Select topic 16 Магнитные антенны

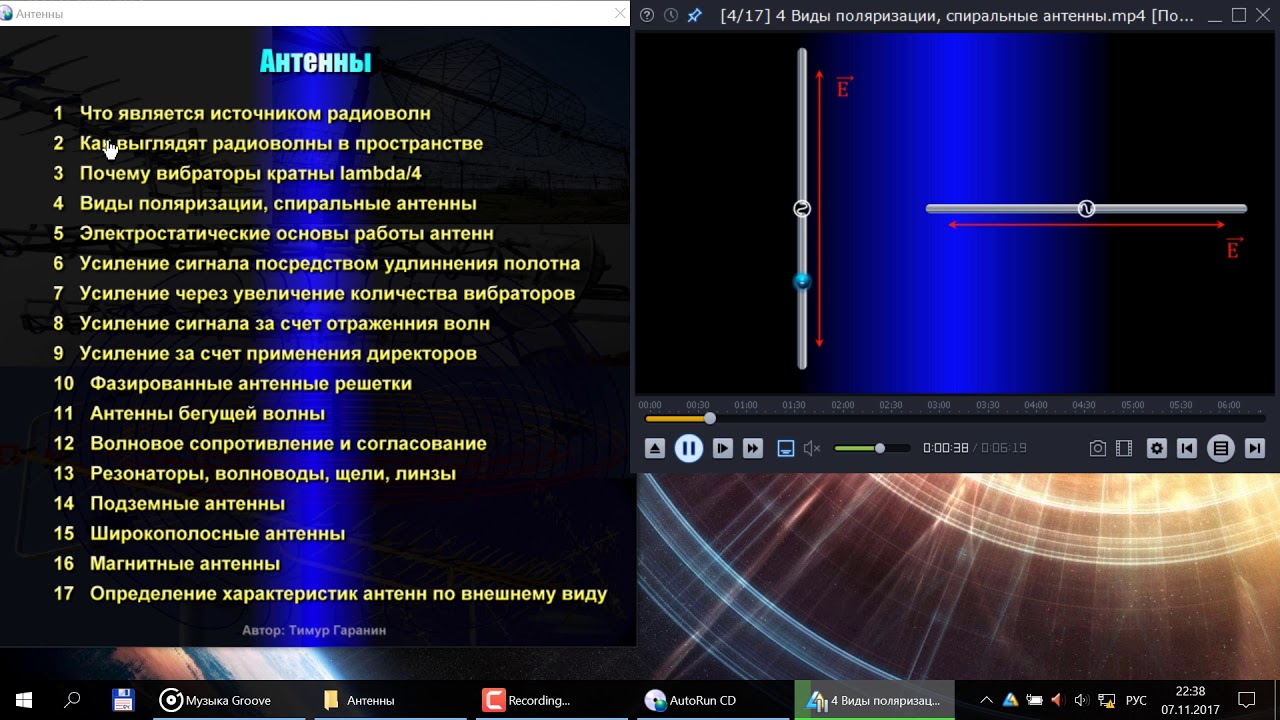click(167, 564)
